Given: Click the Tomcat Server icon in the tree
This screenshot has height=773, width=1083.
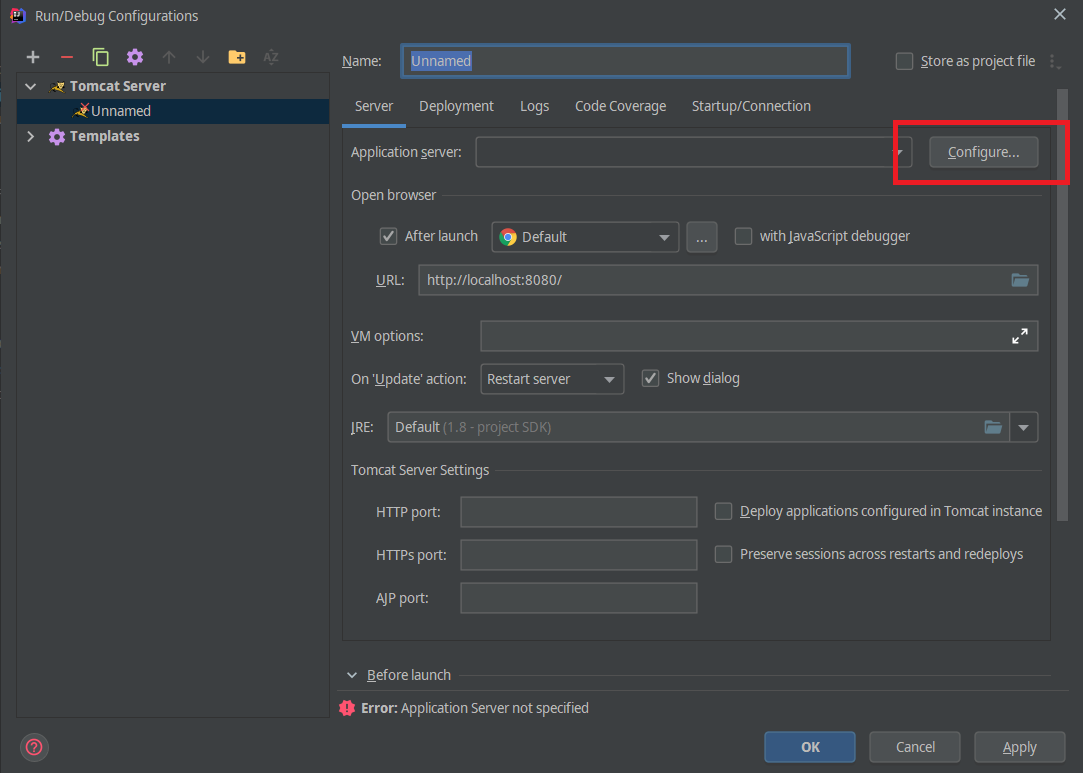Looking at the screenshot, I should point(57,86).
